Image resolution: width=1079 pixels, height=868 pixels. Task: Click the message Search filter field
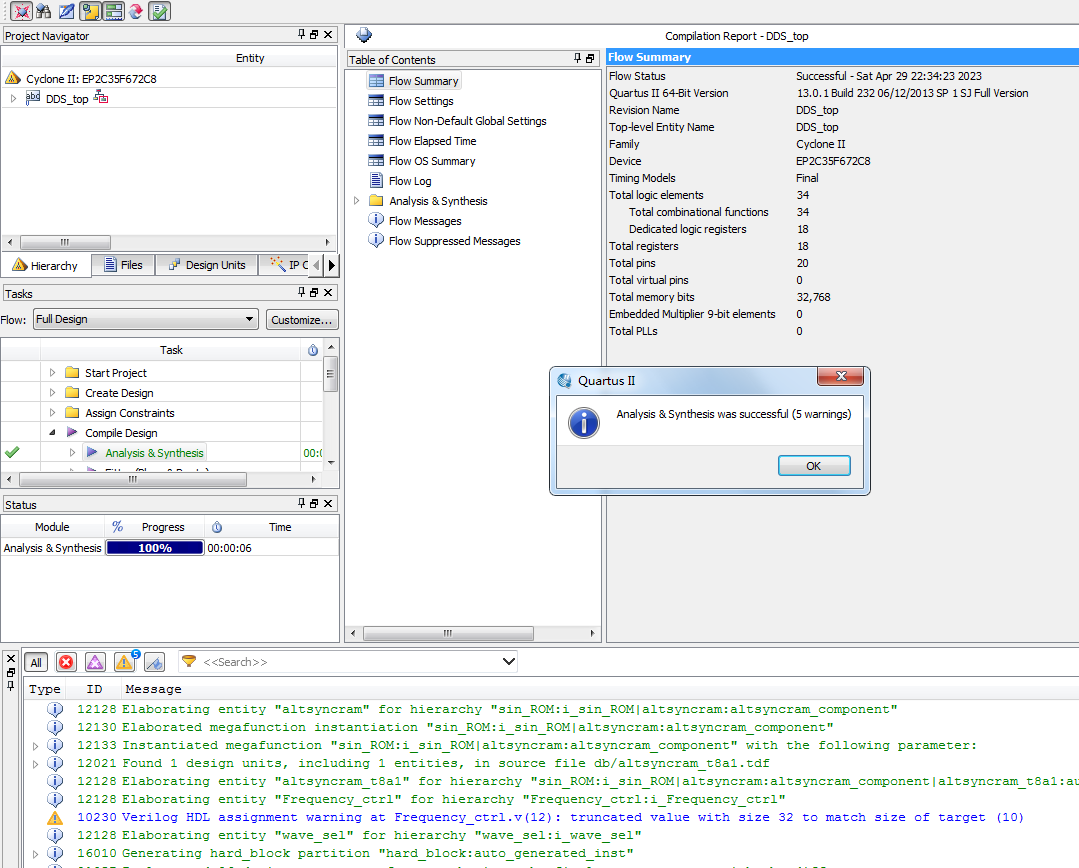coord(350,662)
